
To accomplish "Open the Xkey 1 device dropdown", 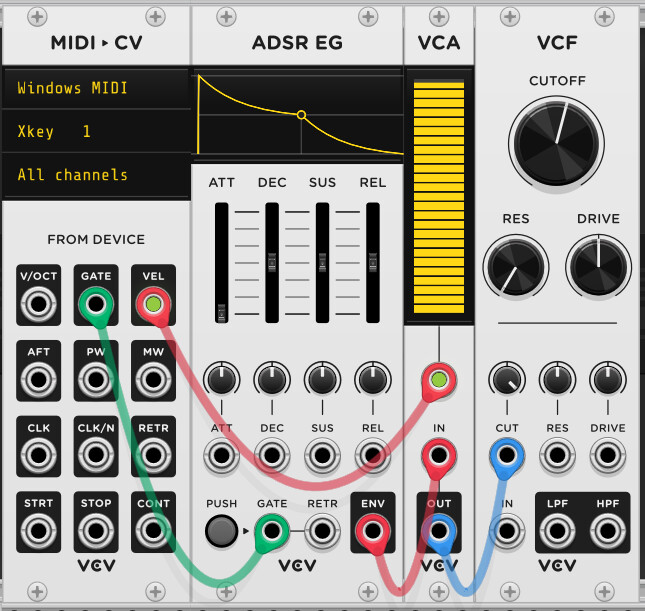I will (x=96, y=131).
